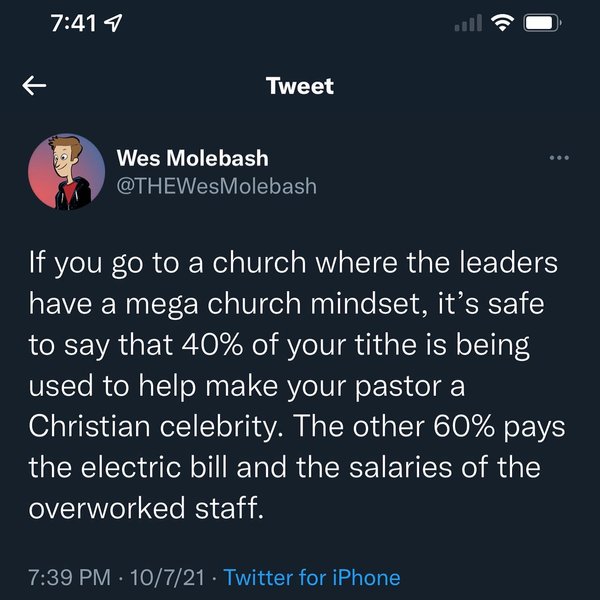The width and height of the screenshot is (600, 600).
Task: Tap the 7:39 PM tweet timestamp
Action: 69,577
